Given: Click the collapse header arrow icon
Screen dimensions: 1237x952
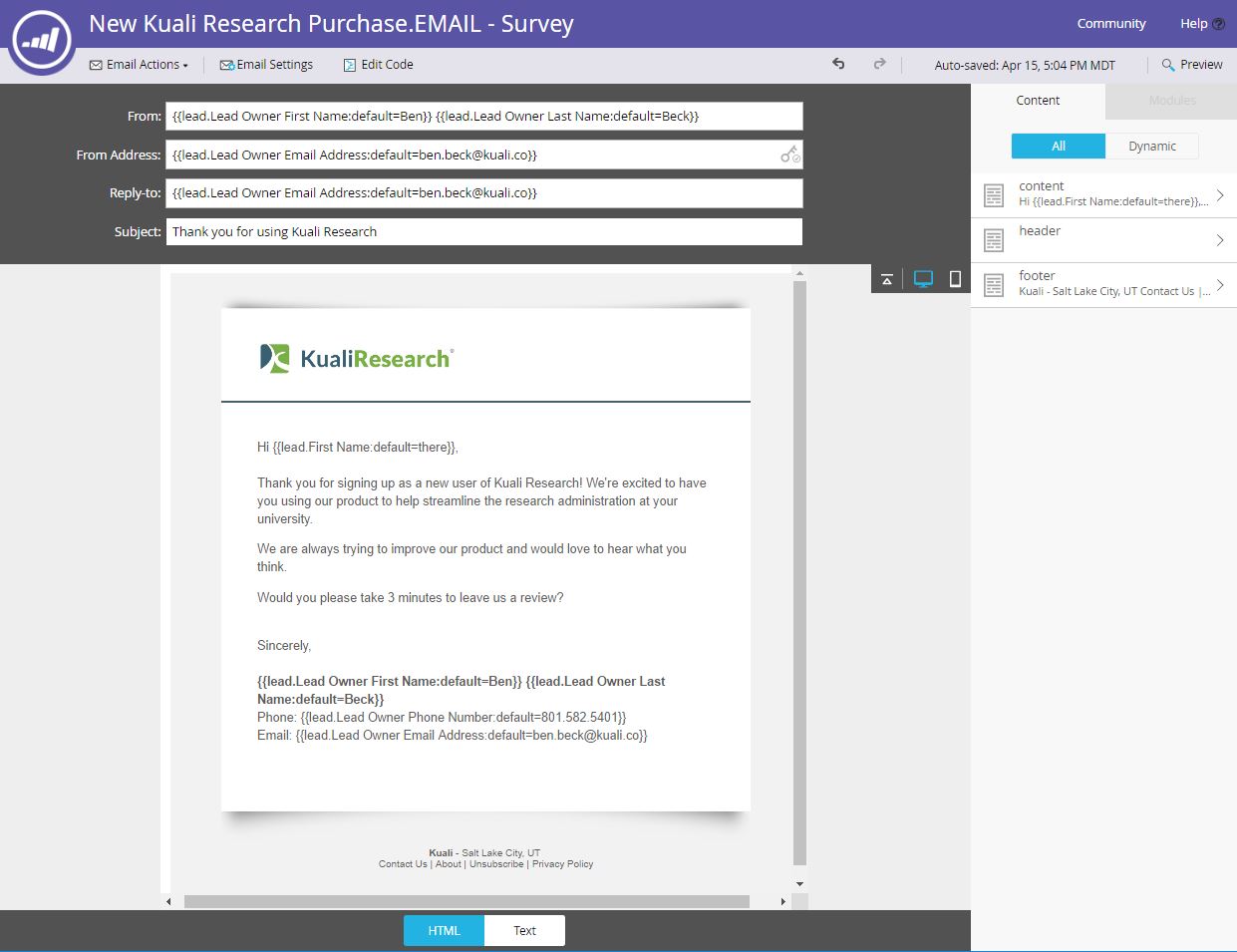Looking at the screenshot, I should tap(886, 279).
